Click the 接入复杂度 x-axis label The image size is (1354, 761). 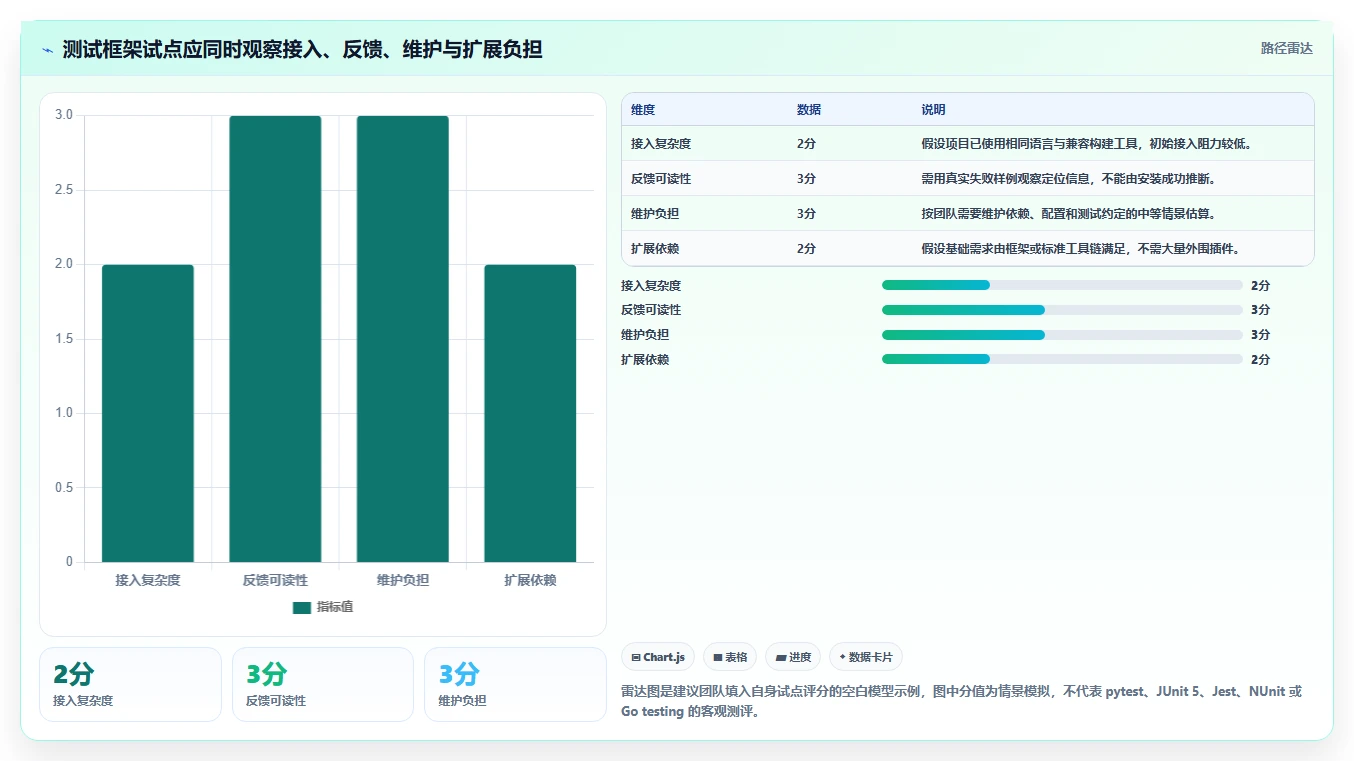pos(148,580)
